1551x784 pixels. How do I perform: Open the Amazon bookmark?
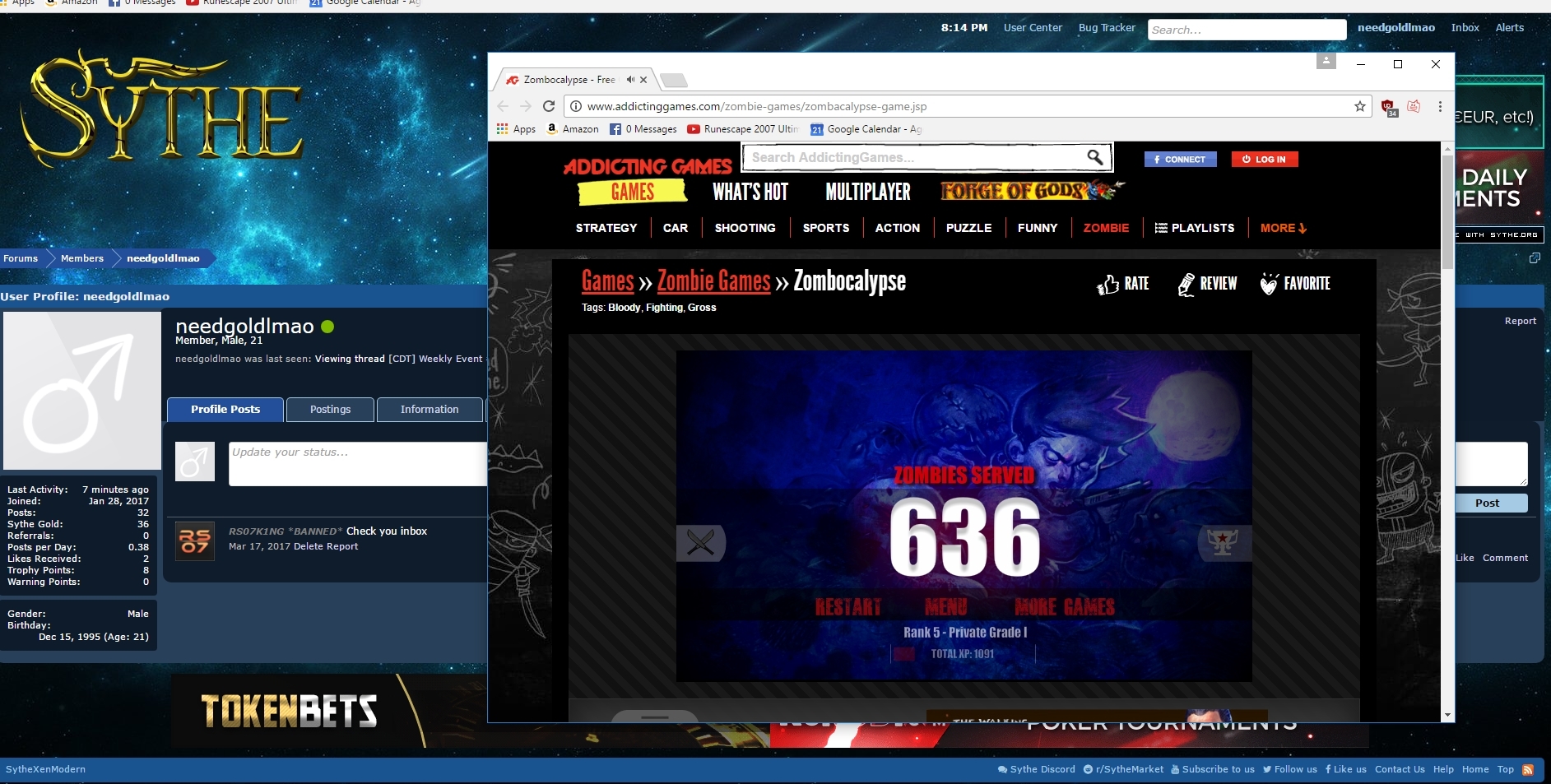point(573,129)
